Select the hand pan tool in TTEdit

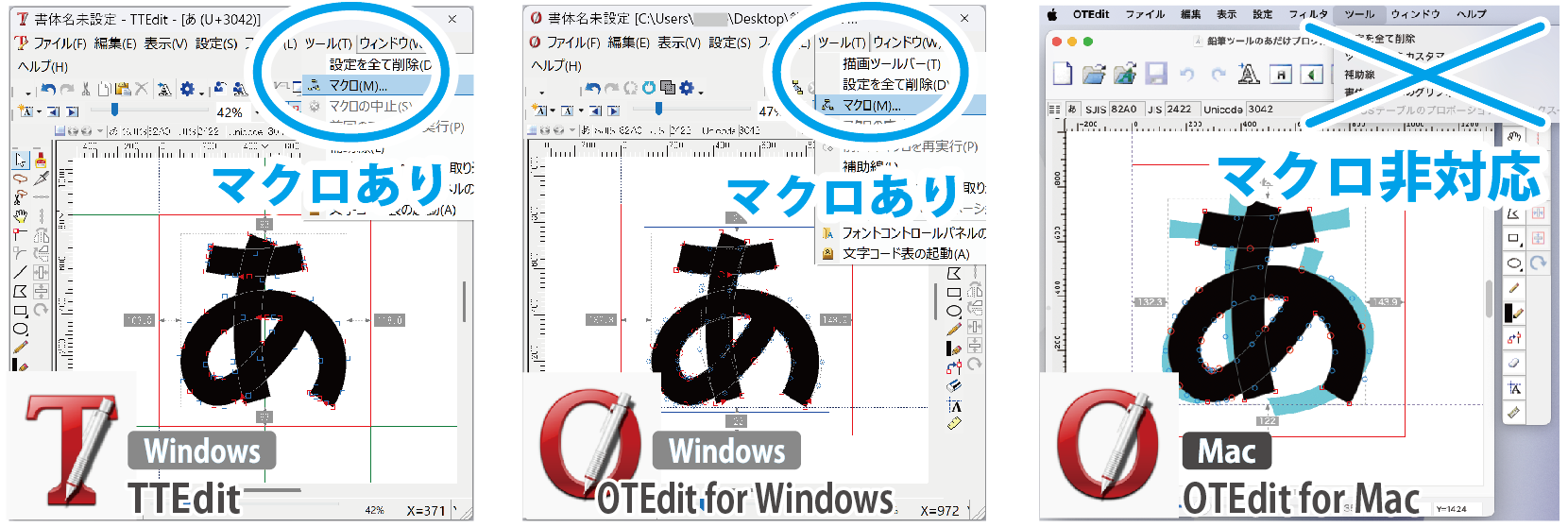tap(20, 215)
